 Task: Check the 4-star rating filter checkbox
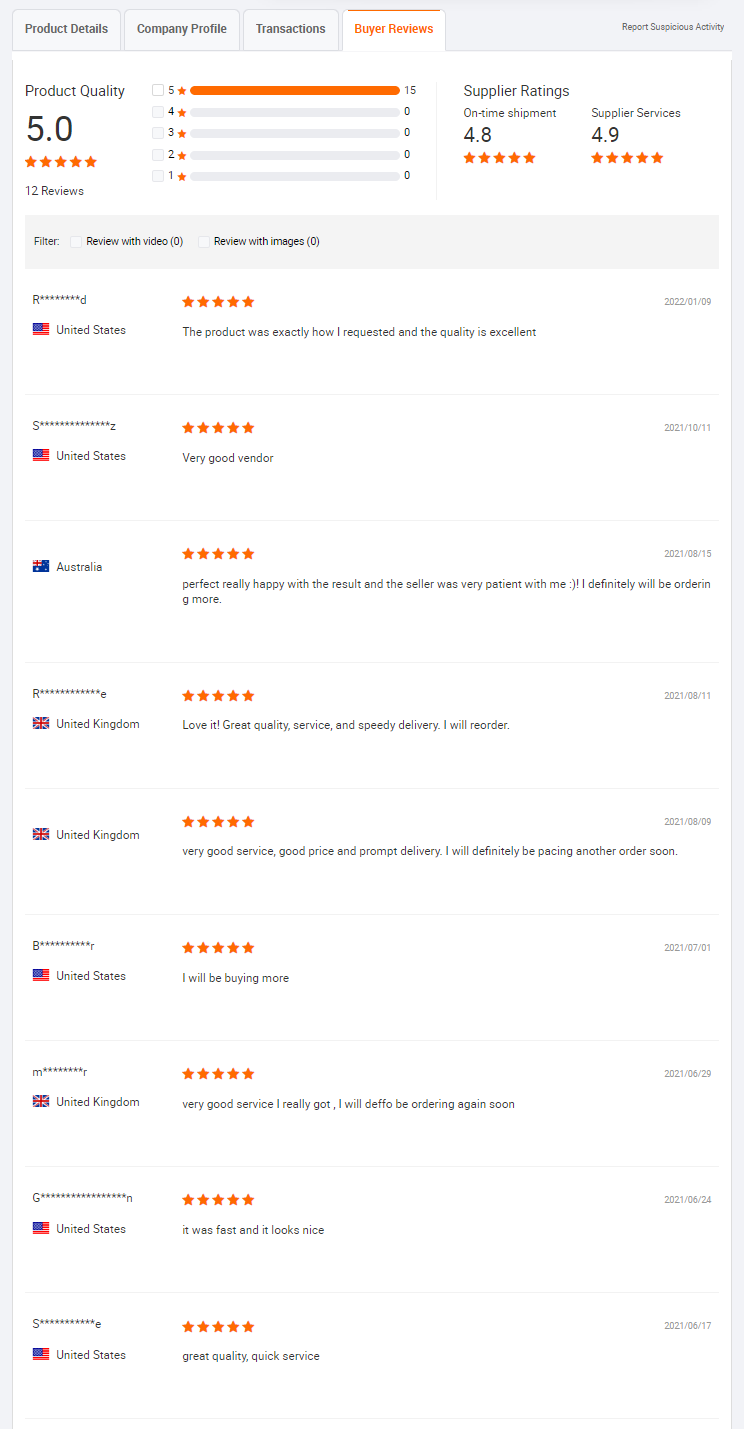[x=158, y=112]
